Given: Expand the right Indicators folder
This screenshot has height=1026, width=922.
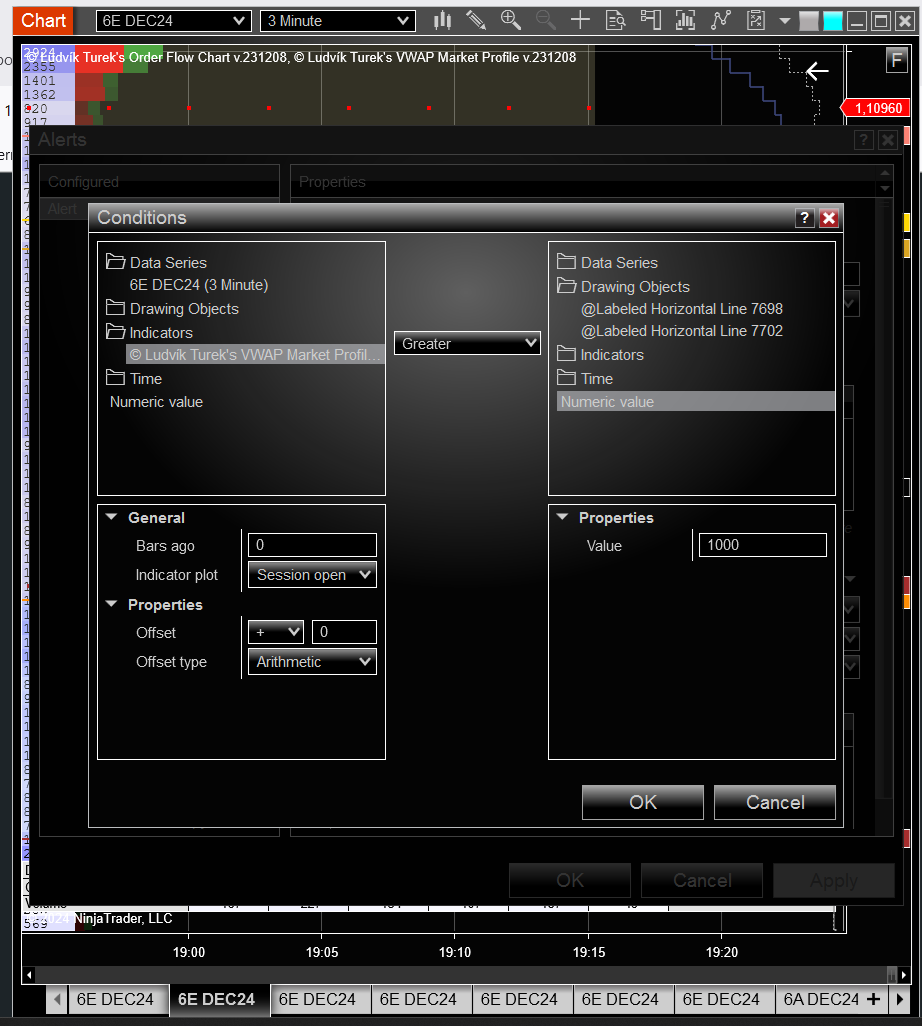Looking at the screenshot, I should click(567, 355).
